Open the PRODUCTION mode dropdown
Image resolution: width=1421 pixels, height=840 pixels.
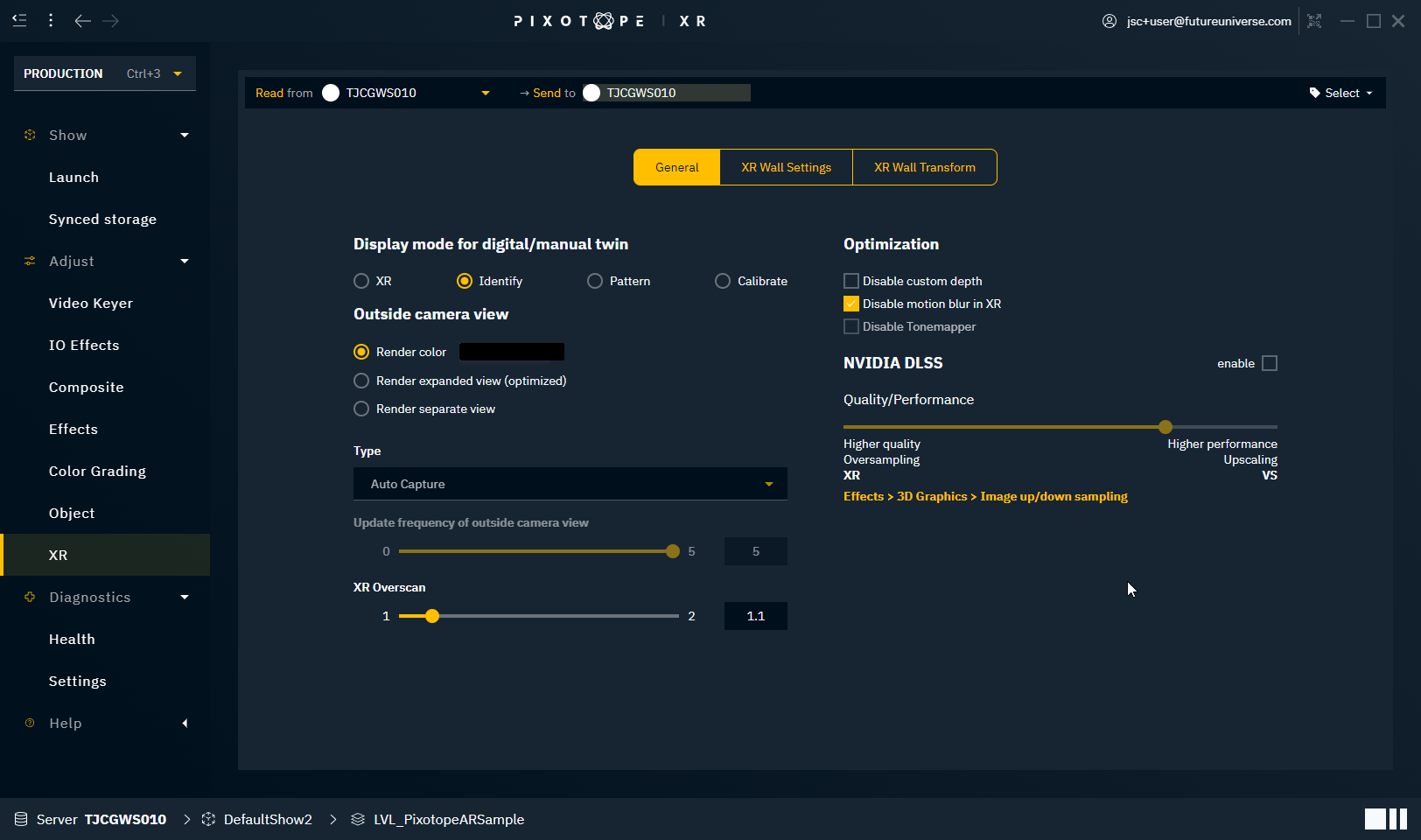pos(105,73)
